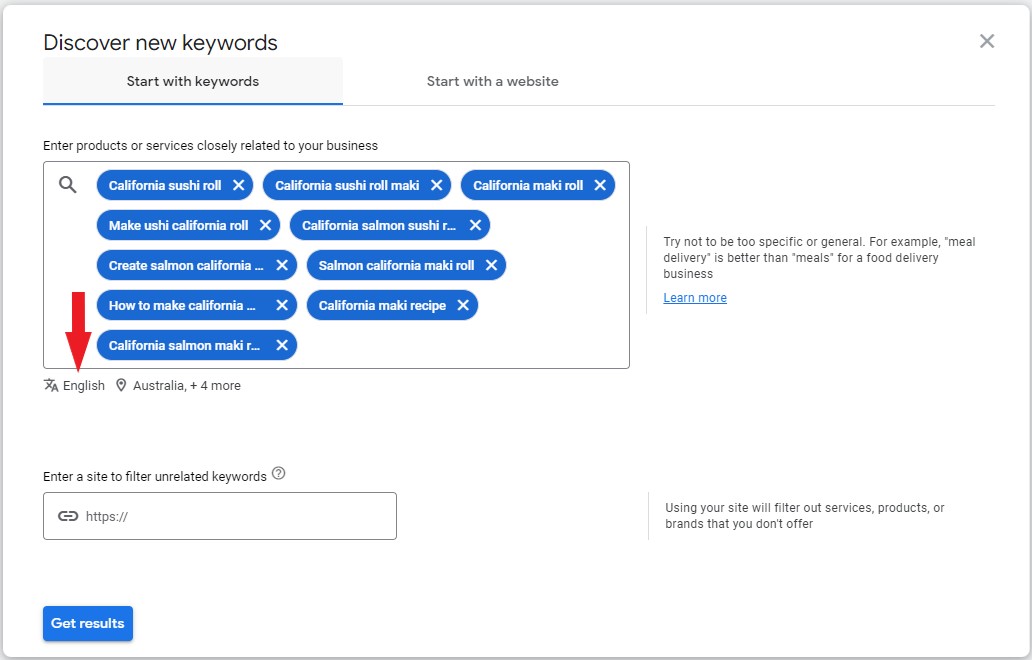Screen dimensions: 1032x660
Task: Select the 'California salmon maki r...' chip text
Action: point(184,345)
